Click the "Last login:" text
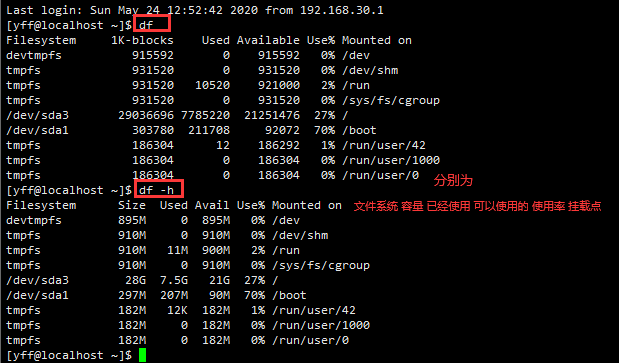Viewport: 619px width, 363px height. click(x=44, y=10)
